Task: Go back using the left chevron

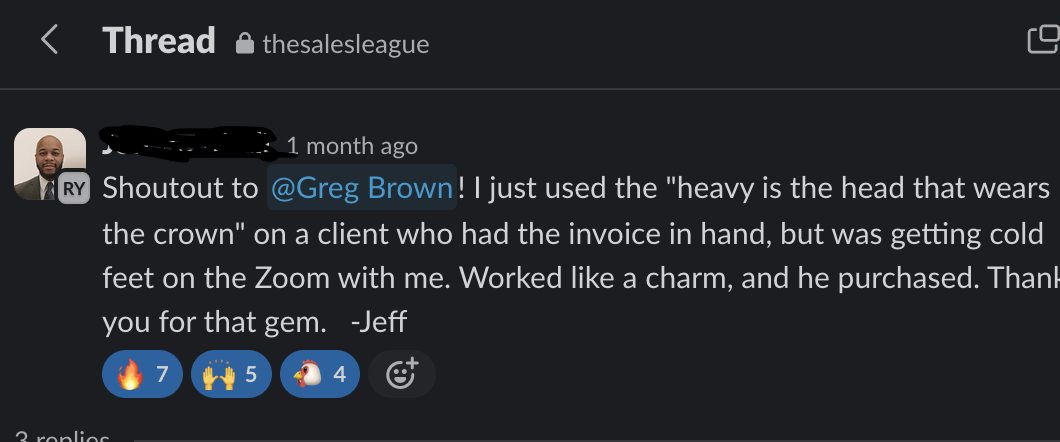Action: [x=49, y=41]
